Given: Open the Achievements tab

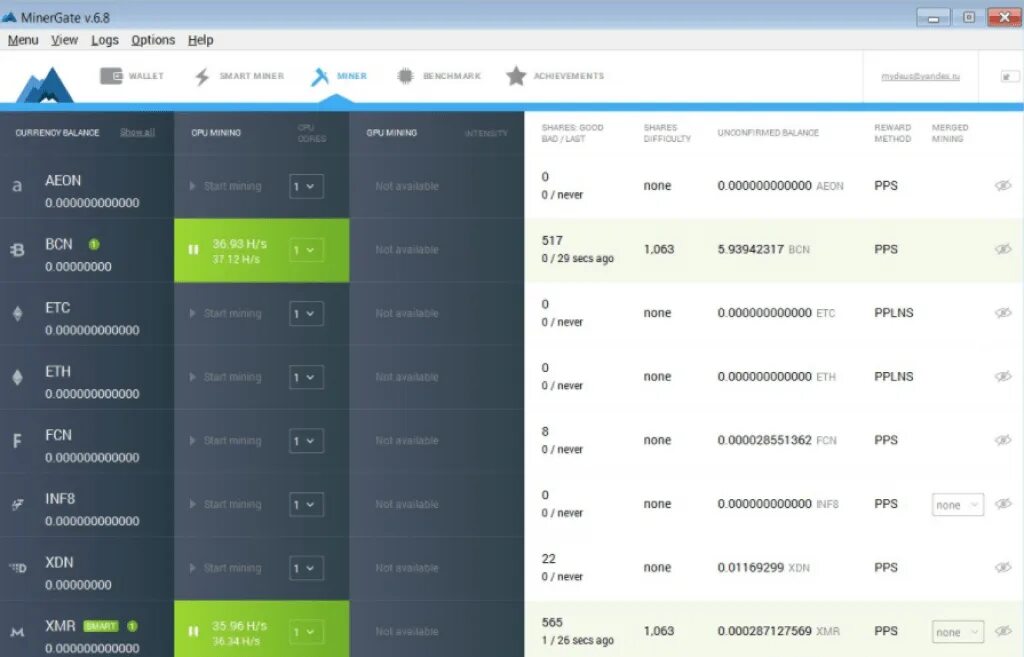Looking at the screenshot, I should (555, 76).
